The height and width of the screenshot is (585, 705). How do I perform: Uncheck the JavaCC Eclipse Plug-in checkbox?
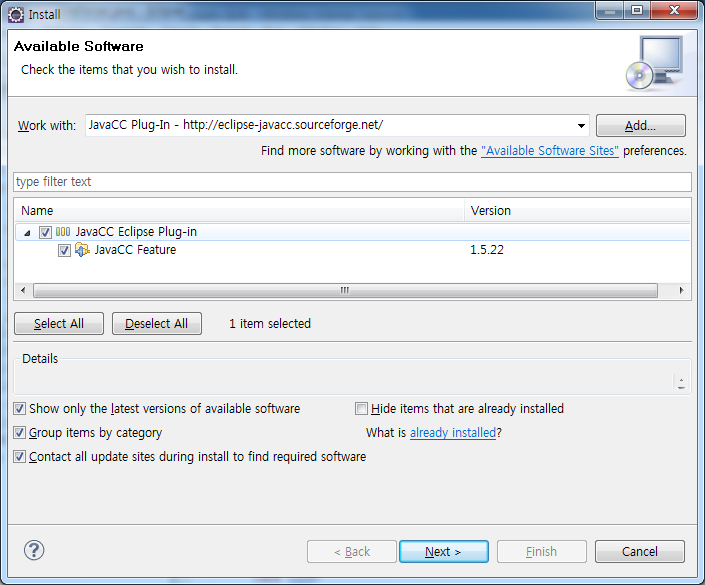(x=45, y=232)
